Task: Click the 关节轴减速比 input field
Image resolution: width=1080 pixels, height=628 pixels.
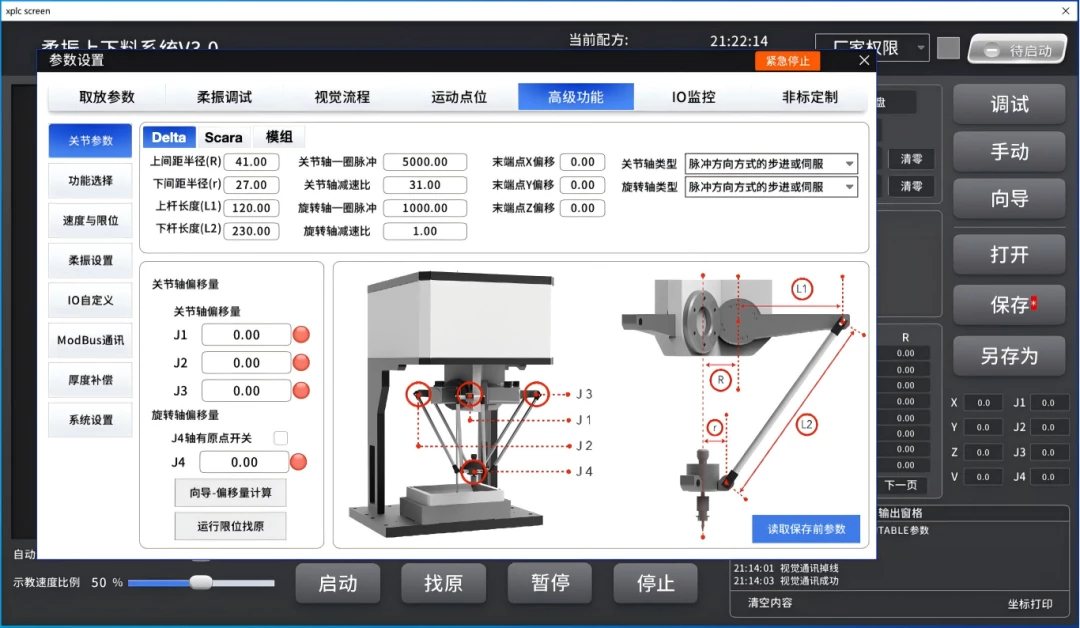Action: 425,185
